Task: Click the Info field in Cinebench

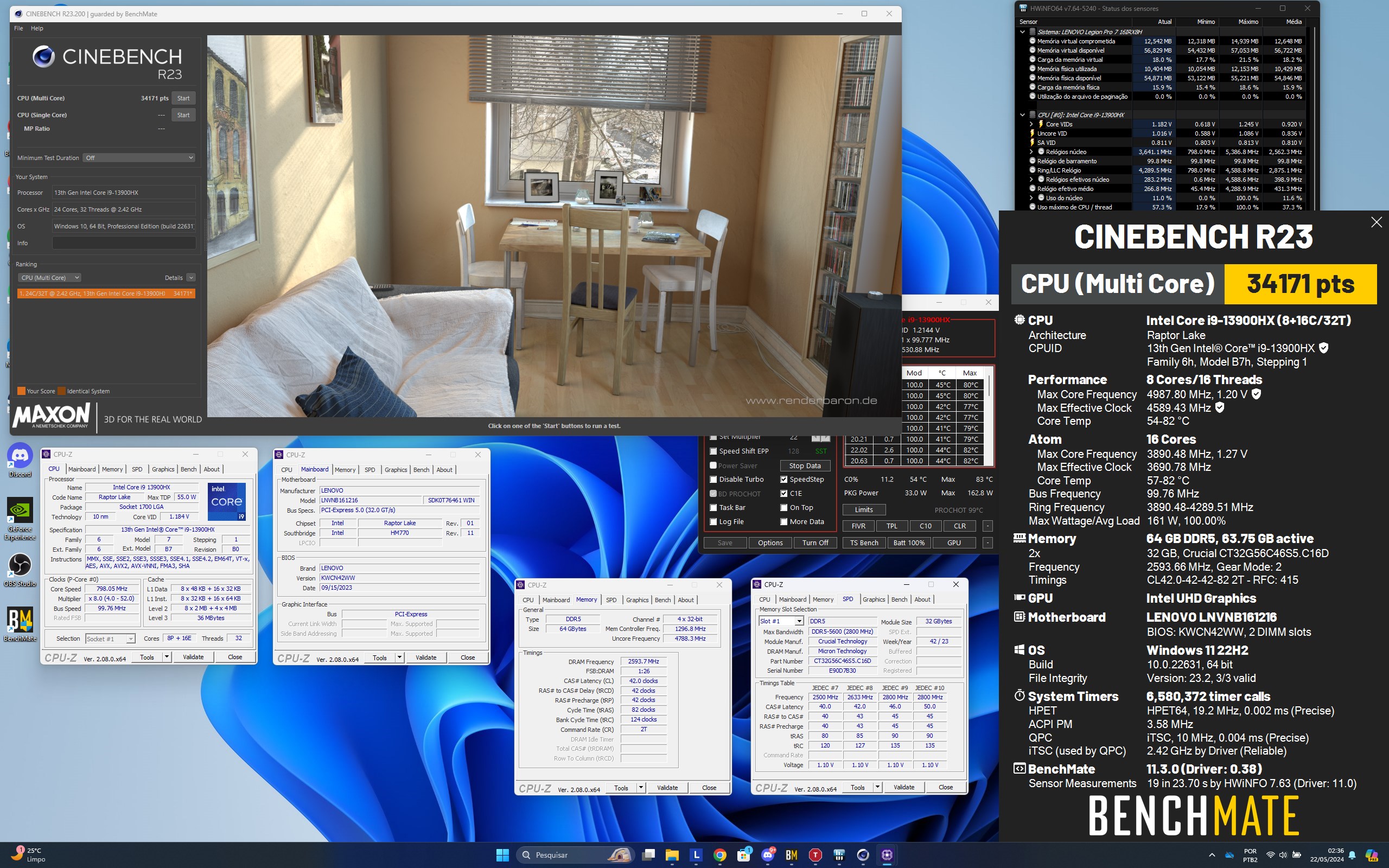Action: pyautogui.click(x=124, y=244)
